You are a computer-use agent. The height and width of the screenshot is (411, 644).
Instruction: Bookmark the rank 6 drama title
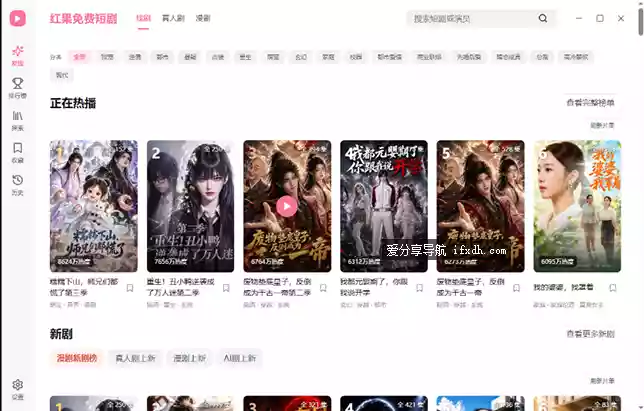coord(613,288)
